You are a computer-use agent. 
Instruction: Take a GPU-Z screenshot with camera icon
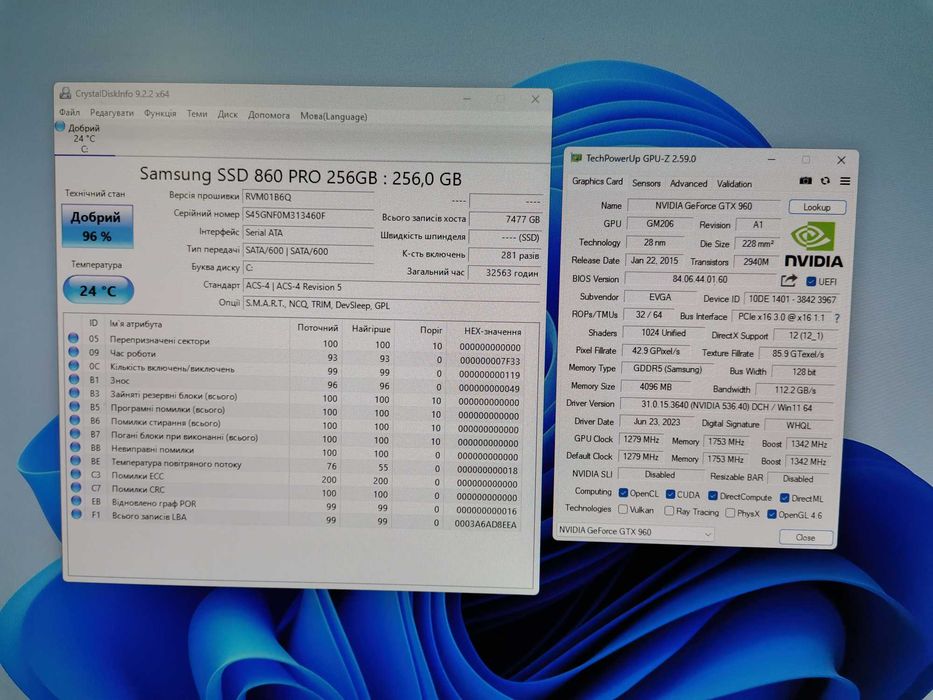pyautogui.click(x=805, y=180)
